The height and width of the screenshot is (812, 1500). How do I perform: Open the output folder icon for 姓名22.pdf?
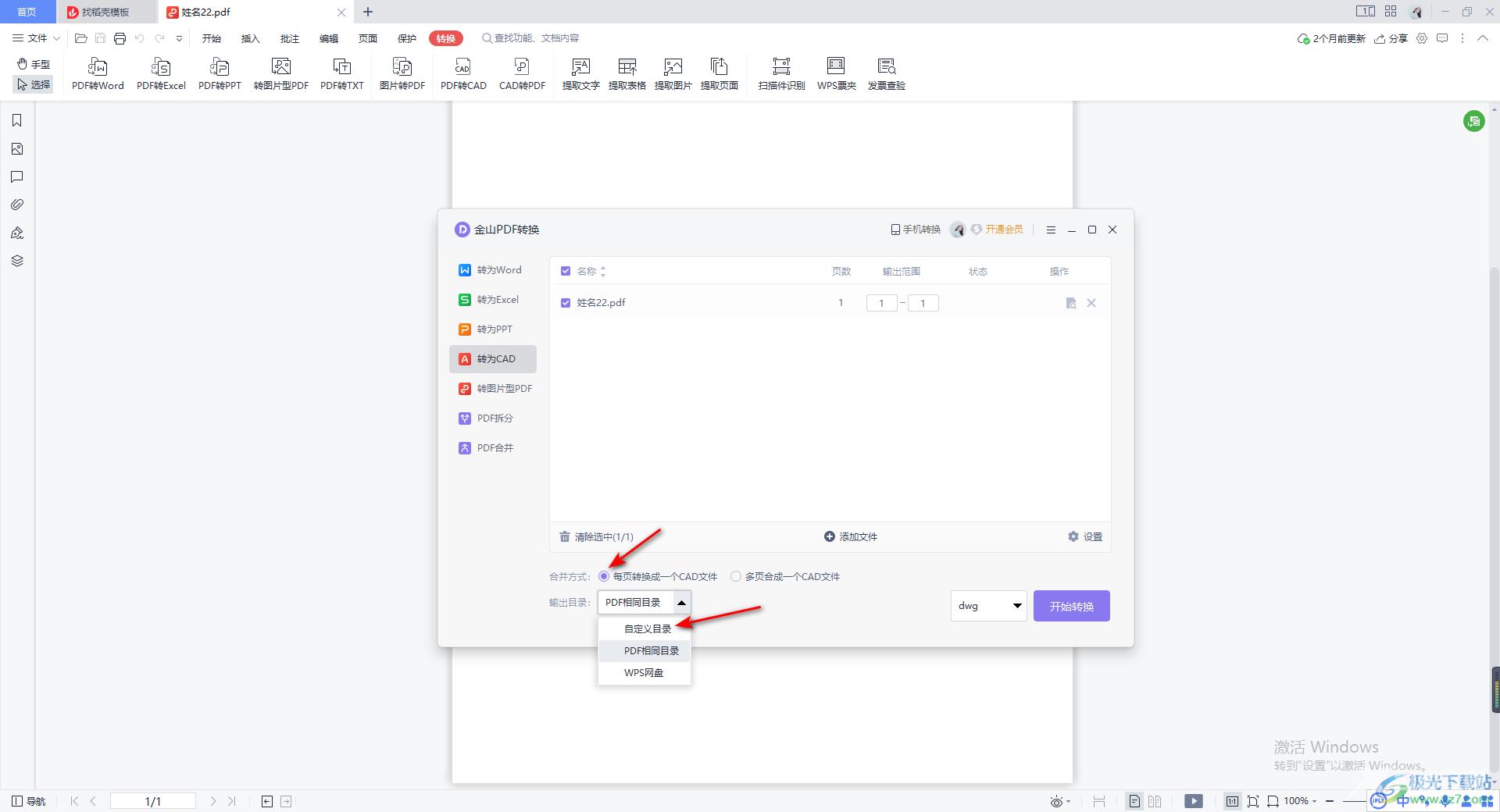click(x=1071, y=303)
